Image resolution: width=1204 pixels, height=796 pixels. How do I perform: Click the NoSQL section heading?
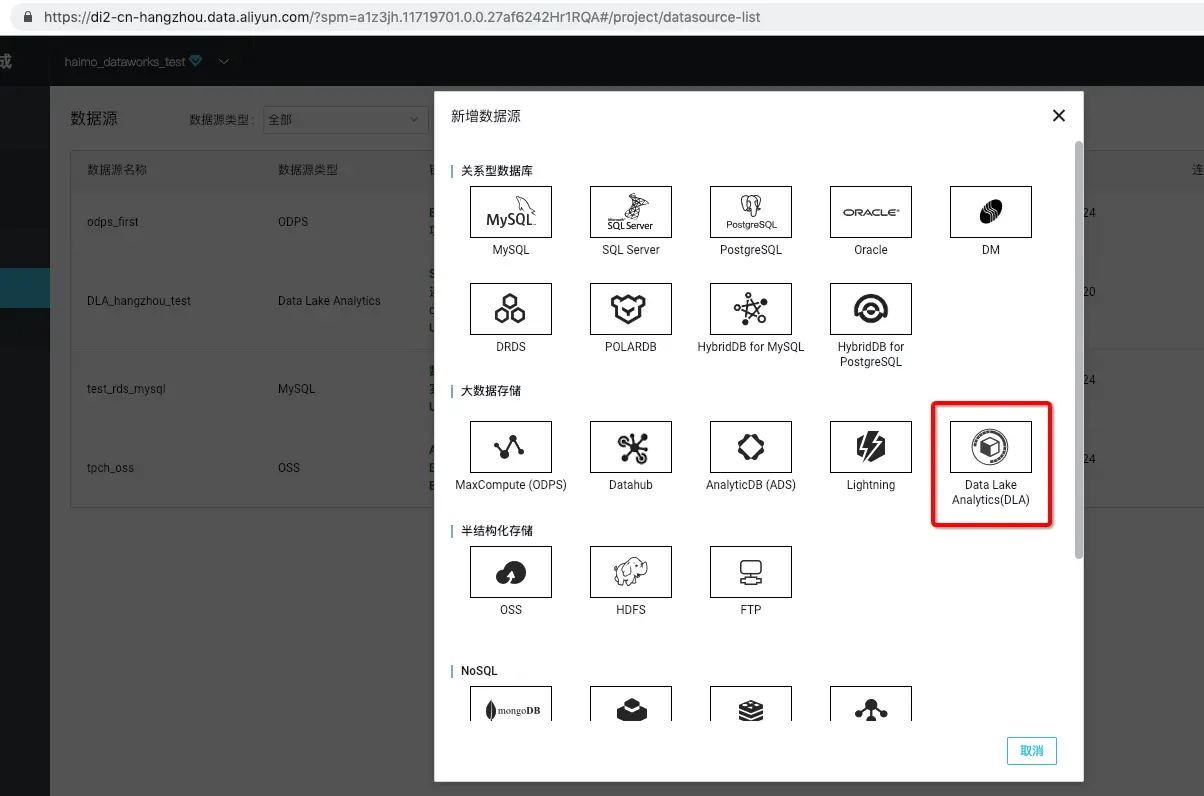[x=479, y=671]
